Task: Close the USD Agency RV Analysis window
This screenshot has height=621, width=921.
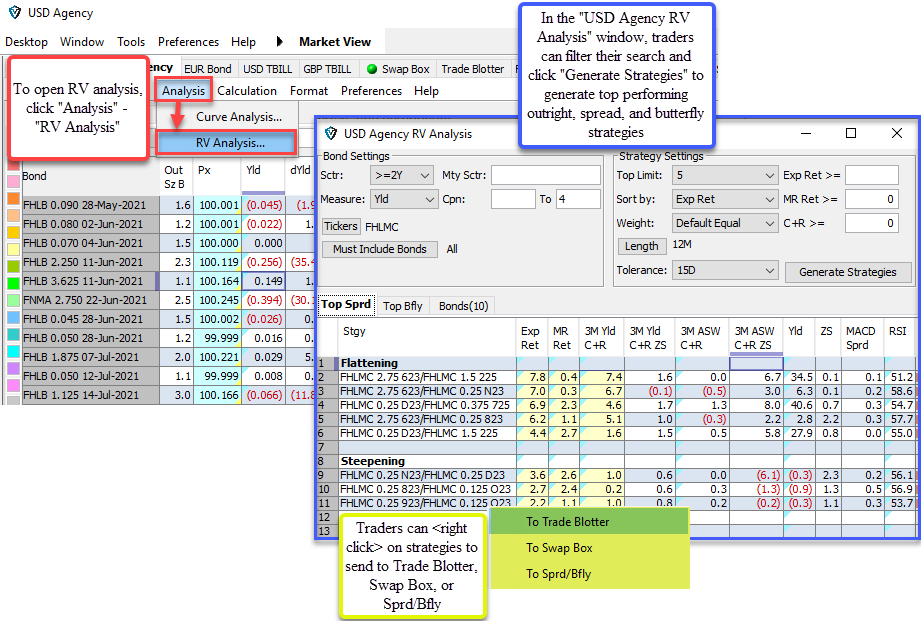Action: pos(896,133)
